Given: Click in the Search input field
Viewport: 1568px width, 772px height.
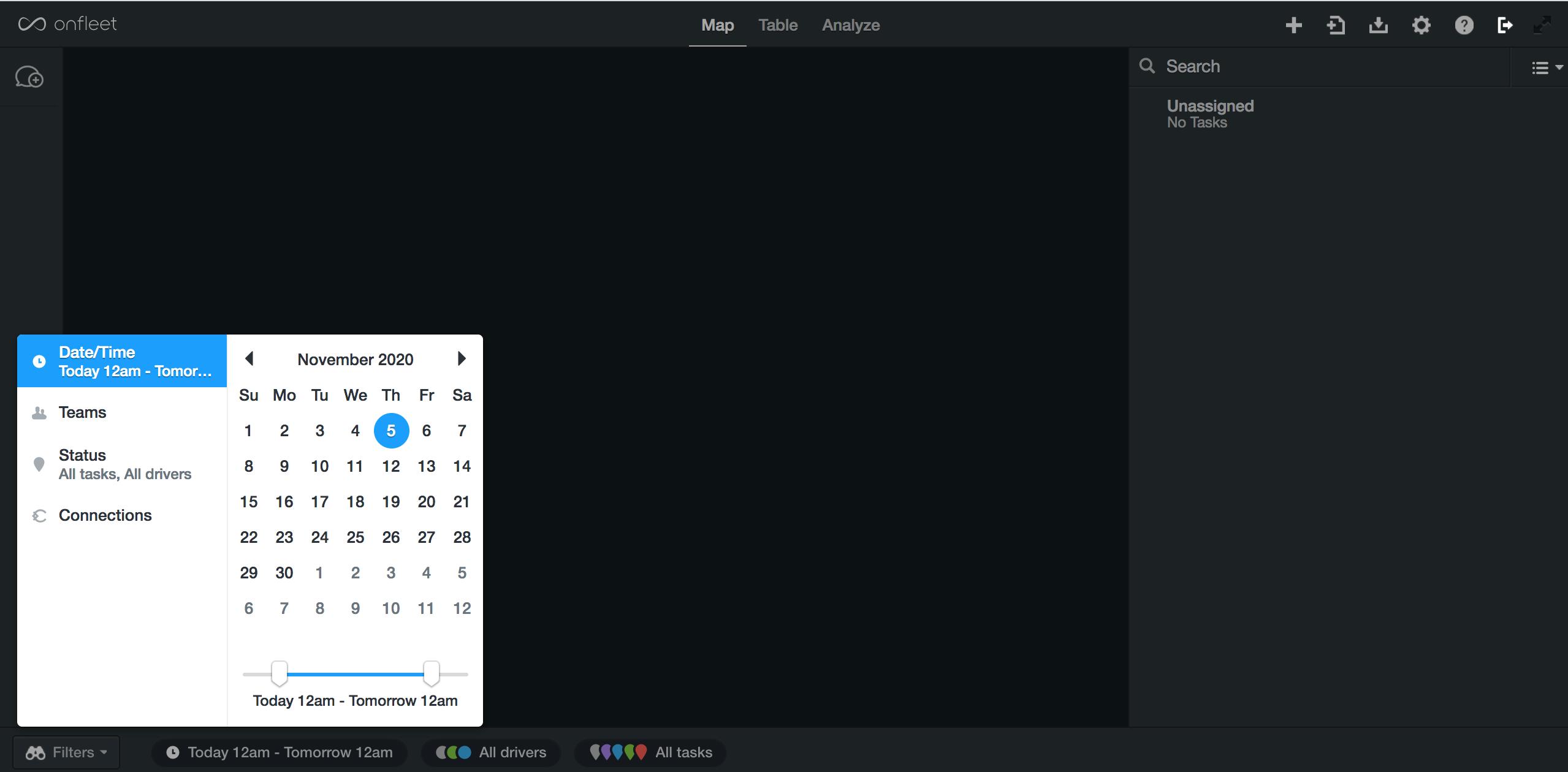Looking at the screenshot, I should pyautogui.click(x=1330, y=66).
